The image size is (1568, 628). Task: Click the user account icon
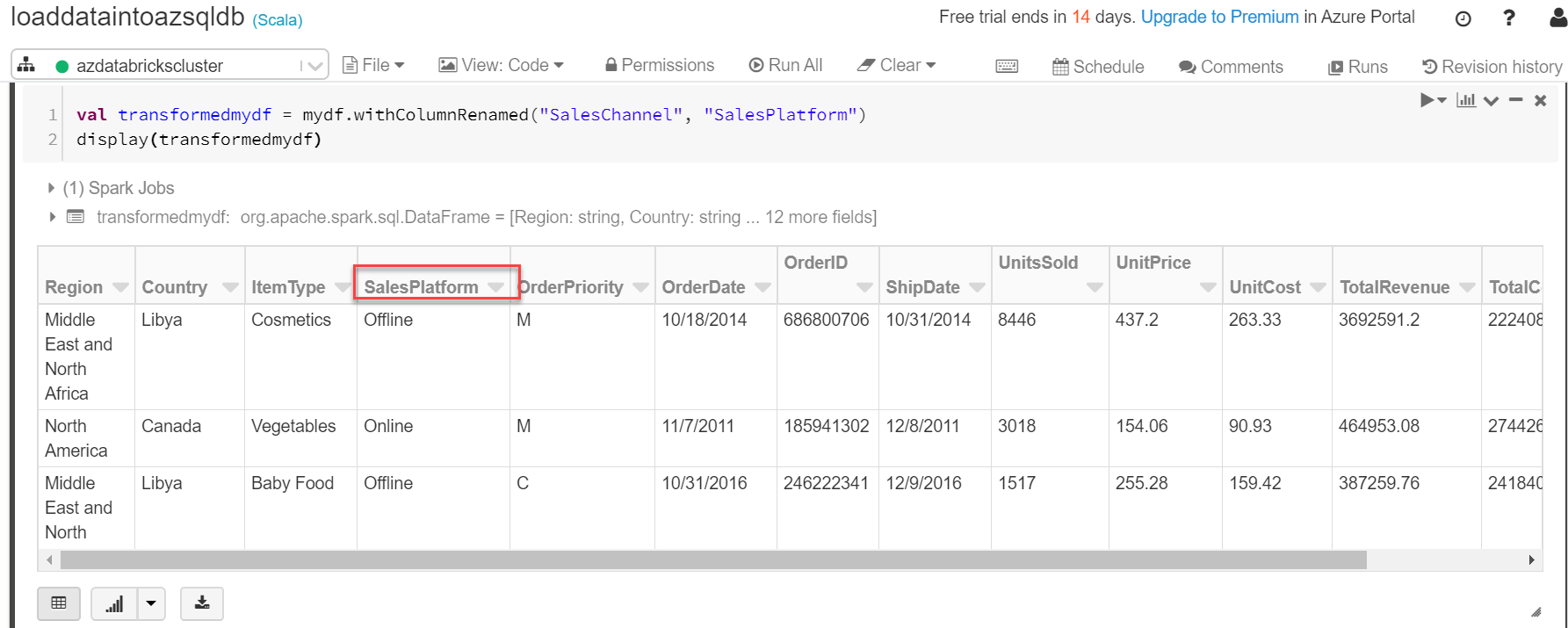(1557, 18)
